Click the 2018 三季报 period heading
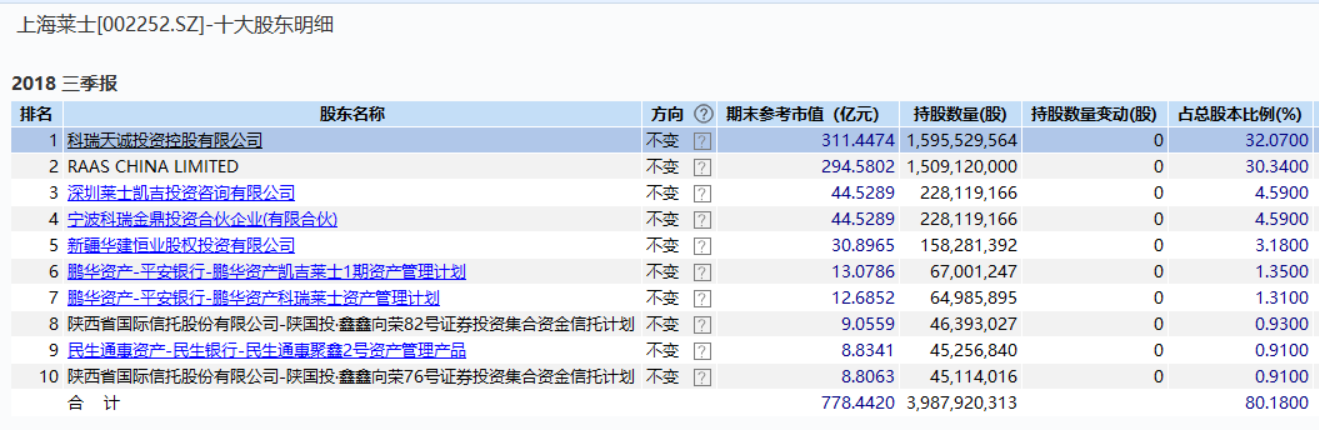Viewport: 1319px width, 430px height. [x=65, y=83]
